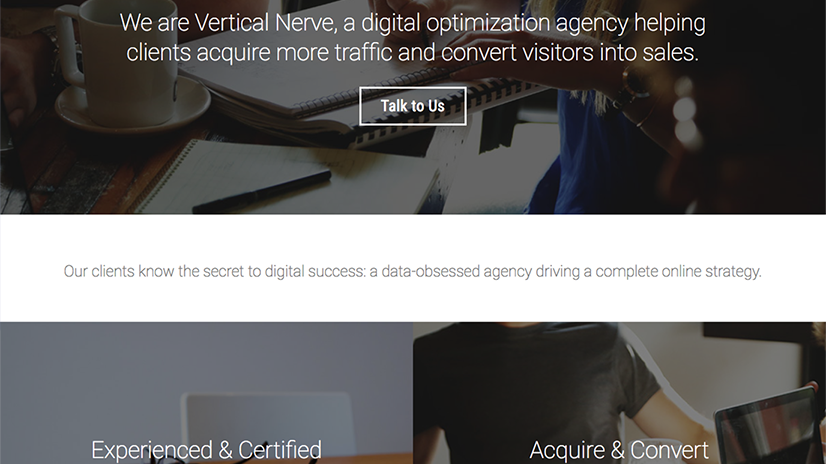Screen dimensions: 826x464
Task: Open the Acquire & Convert section heading
Action: click(x=619, y=449)
